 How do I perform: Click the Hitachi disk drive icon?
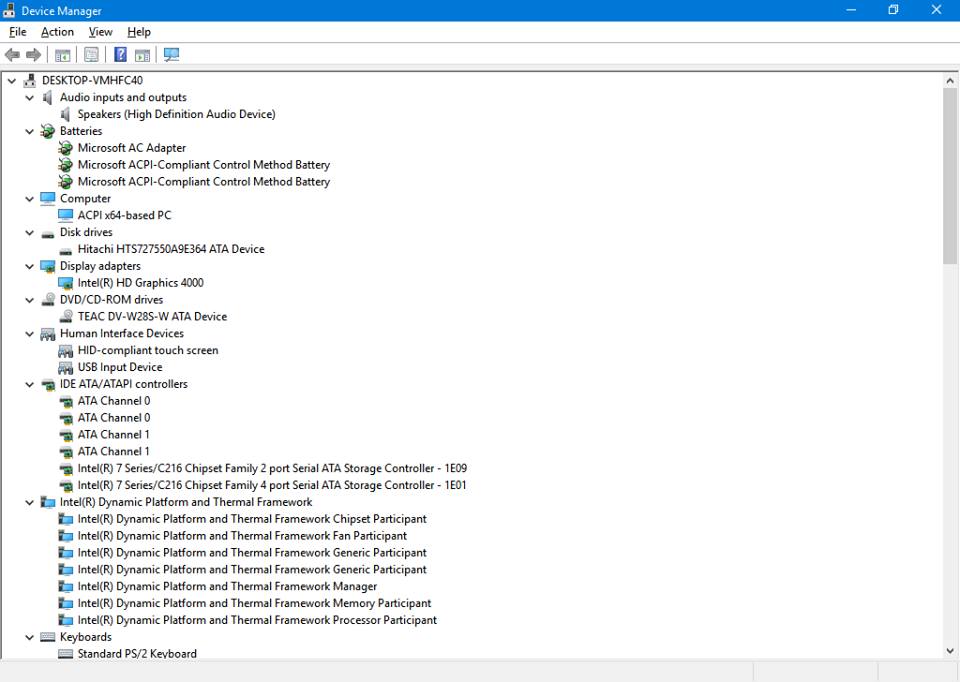(x=66, y=250)
